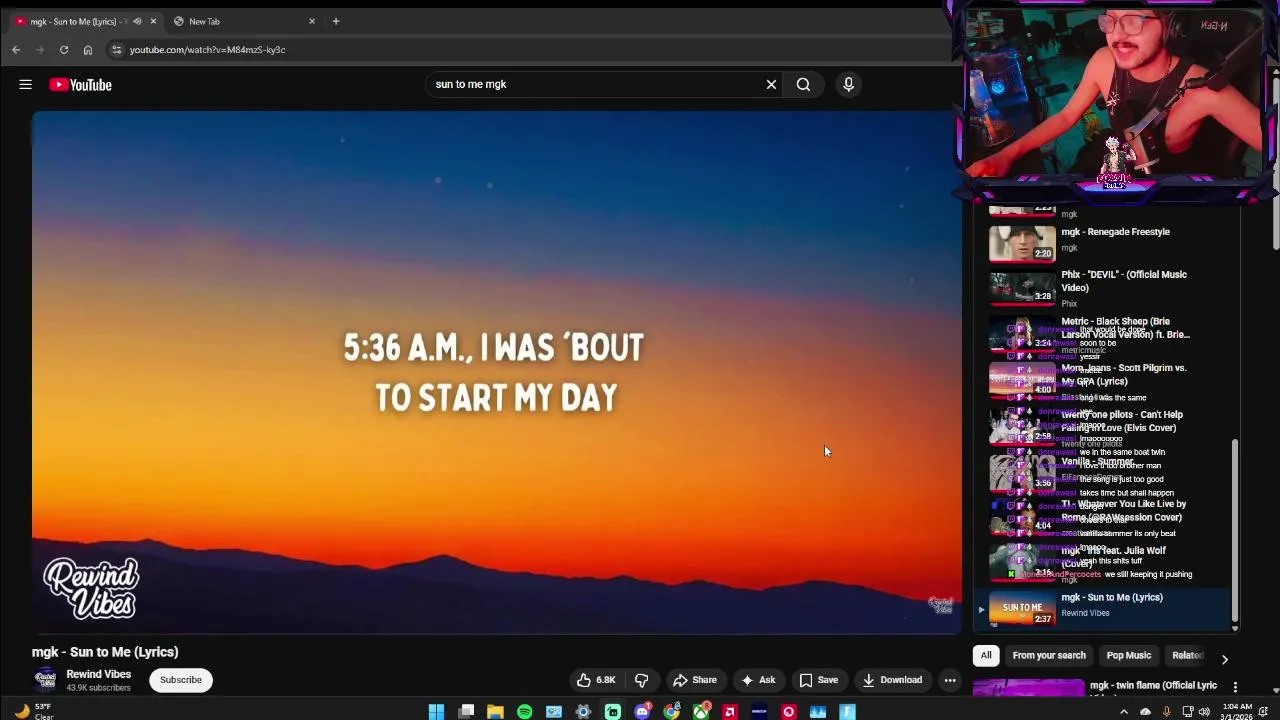
Task: Click the main video player area
Action: 497,372
